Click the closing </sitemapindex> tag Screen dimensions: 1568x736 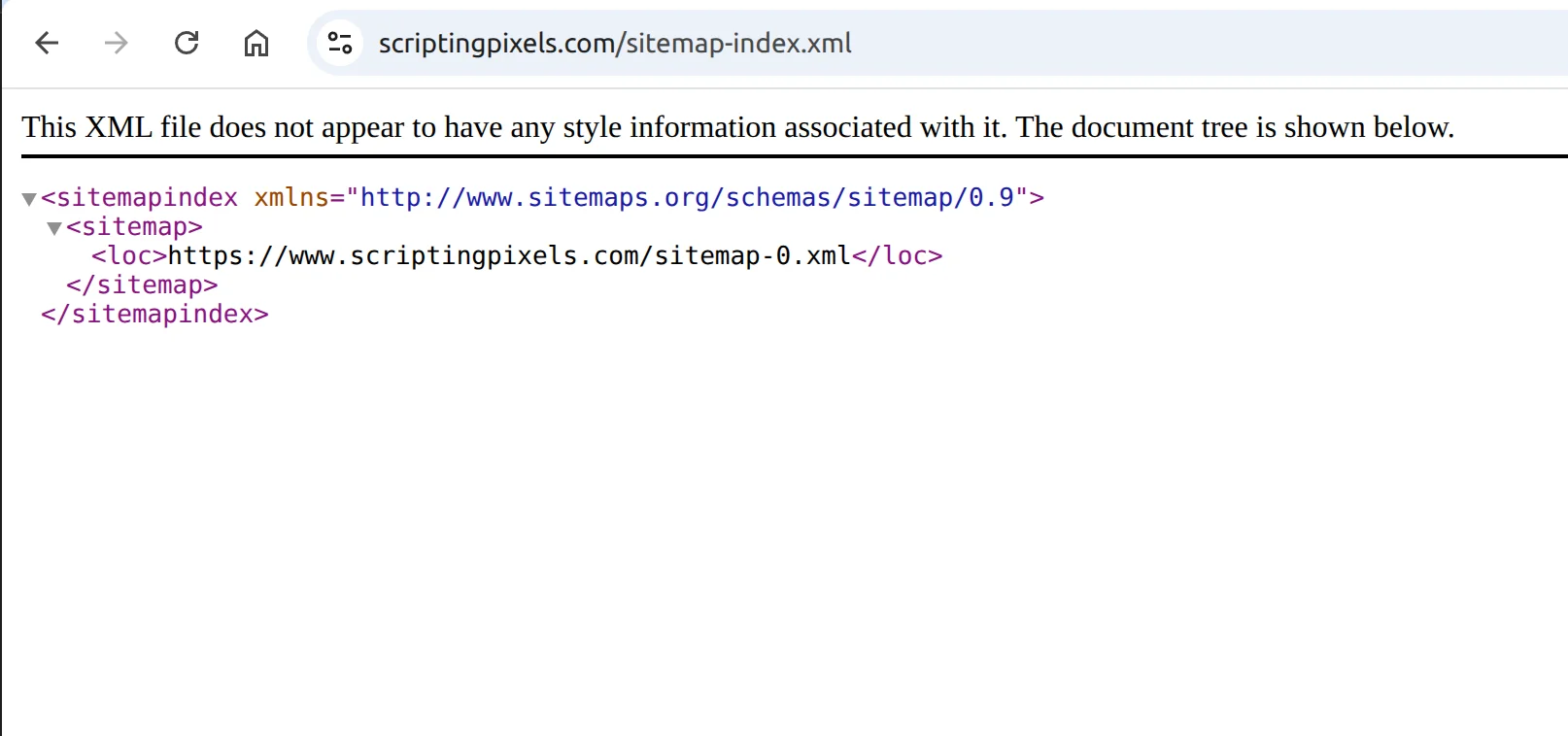pos(154,314)
